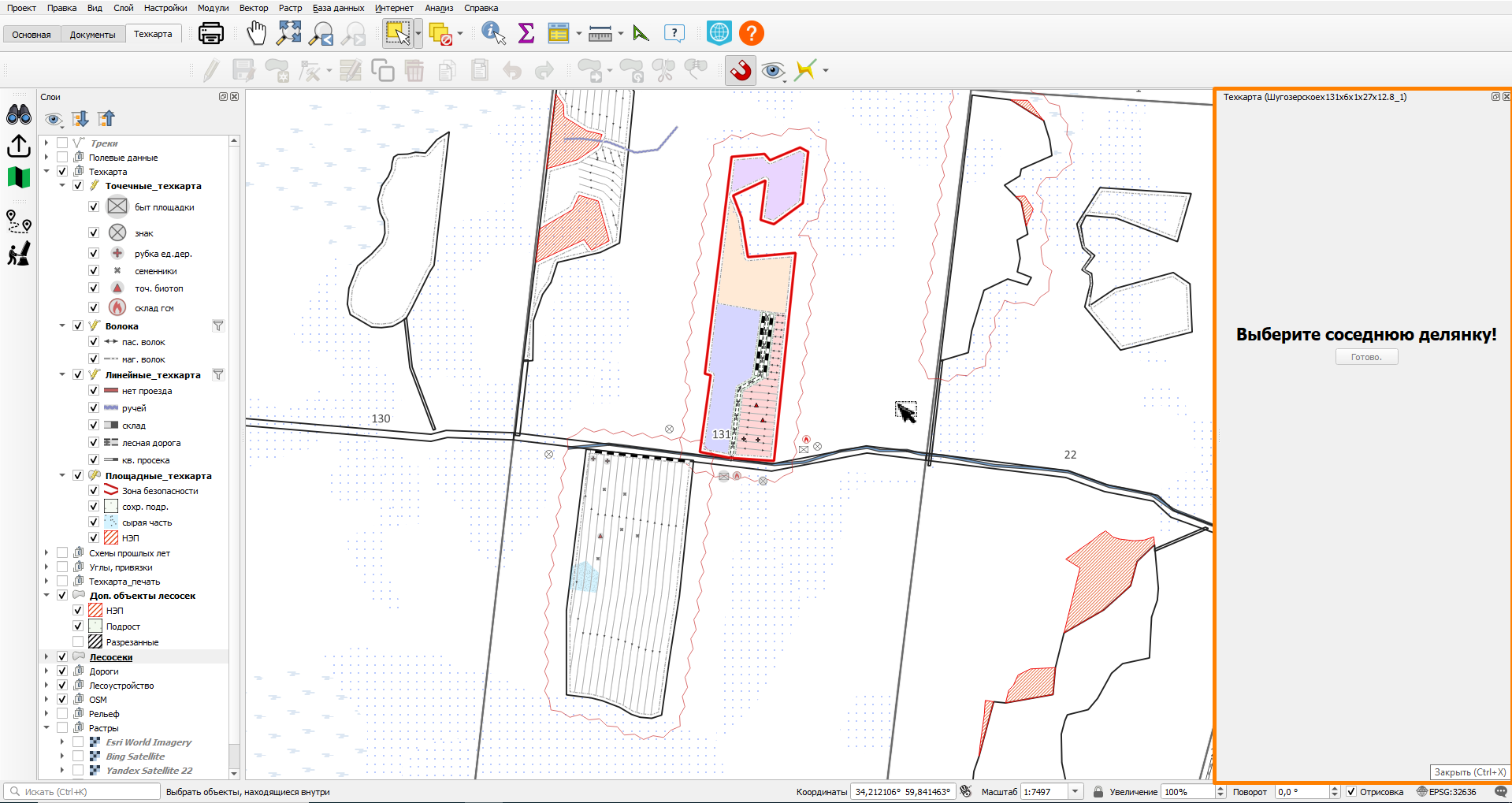Viewport: 1512px width, 803px height.
Task: Click the Закрыть (Ctrl+X) button
Action: click(1469, 772)
